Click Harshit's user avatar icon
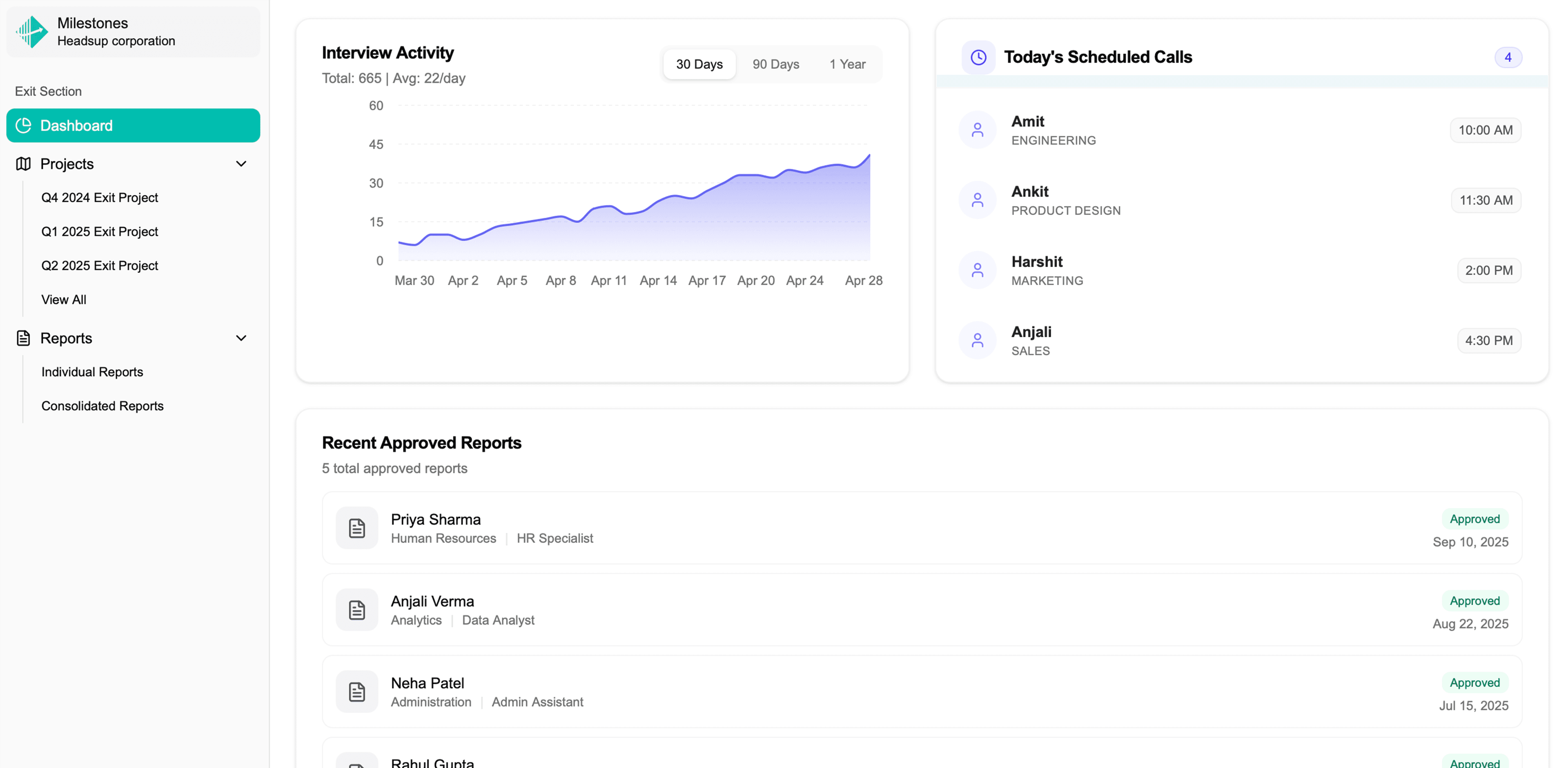1568x768 pixels. pyautogui.click(x=978, y=270)
